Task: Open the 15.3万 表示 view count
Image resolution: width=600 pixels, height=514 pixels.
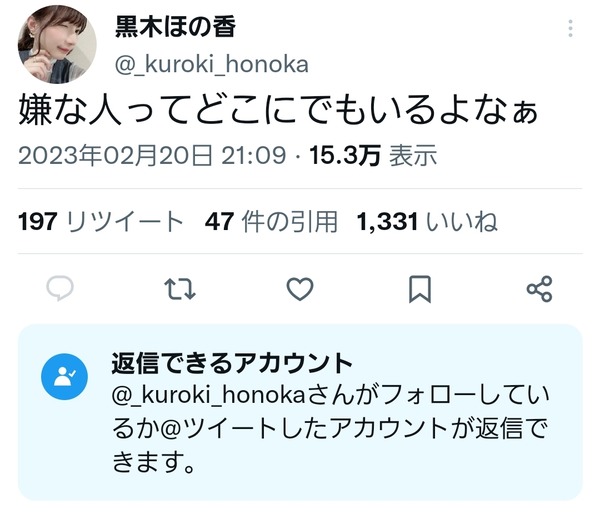Action: pyautogui.click(x=373, y=155)
